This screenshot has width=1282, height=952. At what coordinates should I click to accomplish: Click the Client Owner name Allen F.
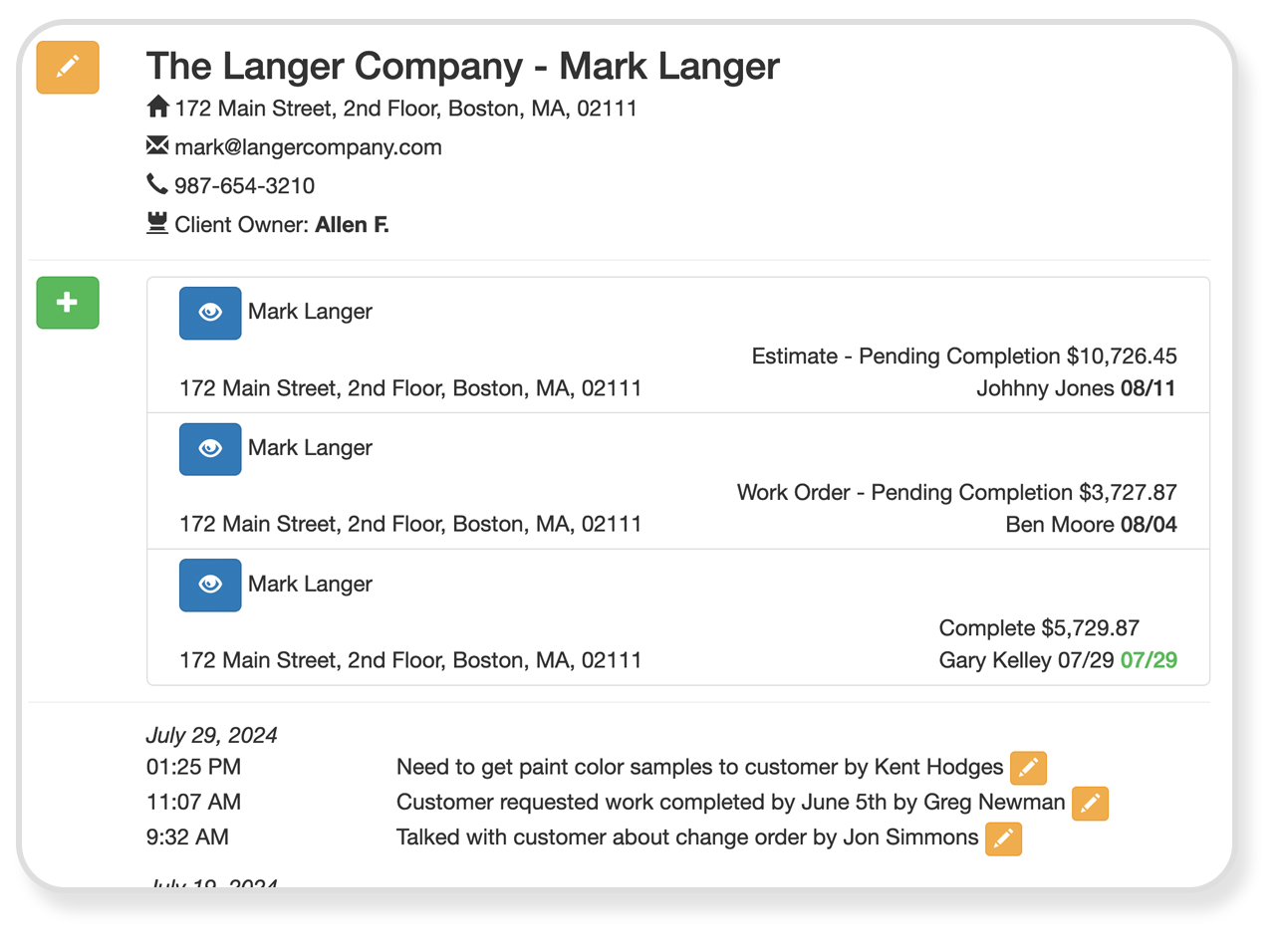[x=352, y=225]
